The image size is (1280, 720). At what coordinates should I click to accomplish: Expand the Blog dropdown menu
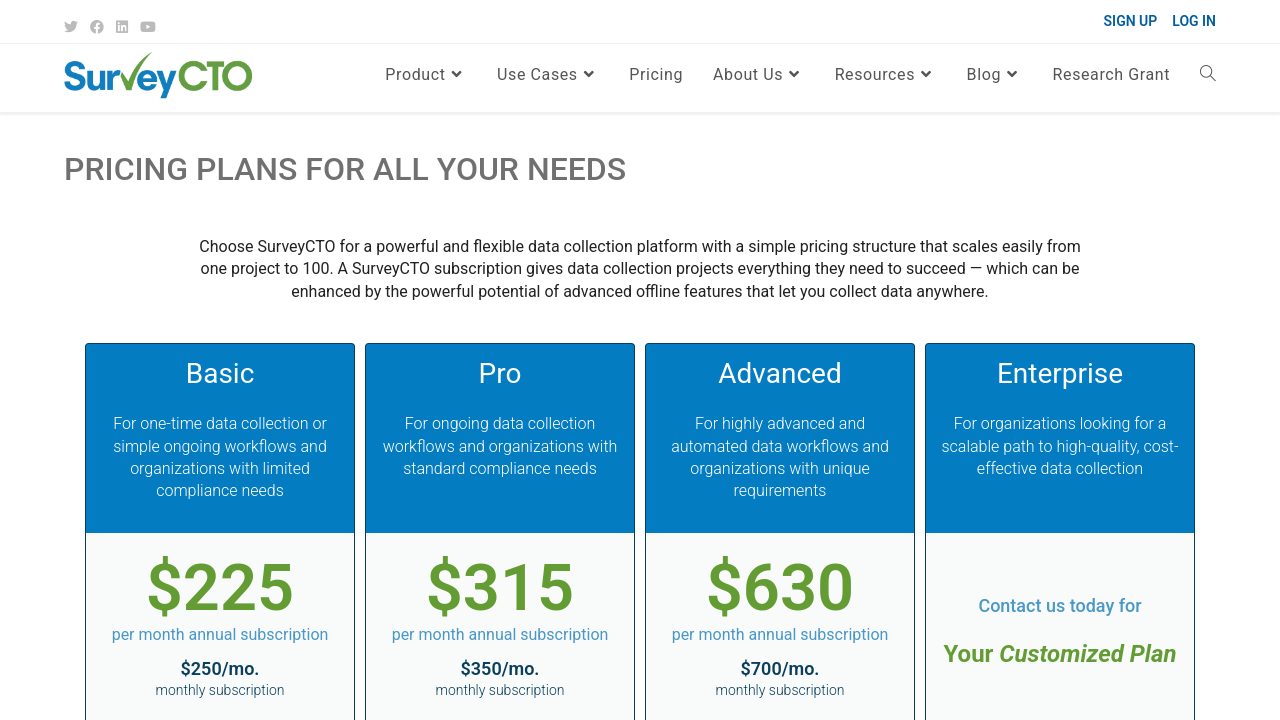(993, 75)
